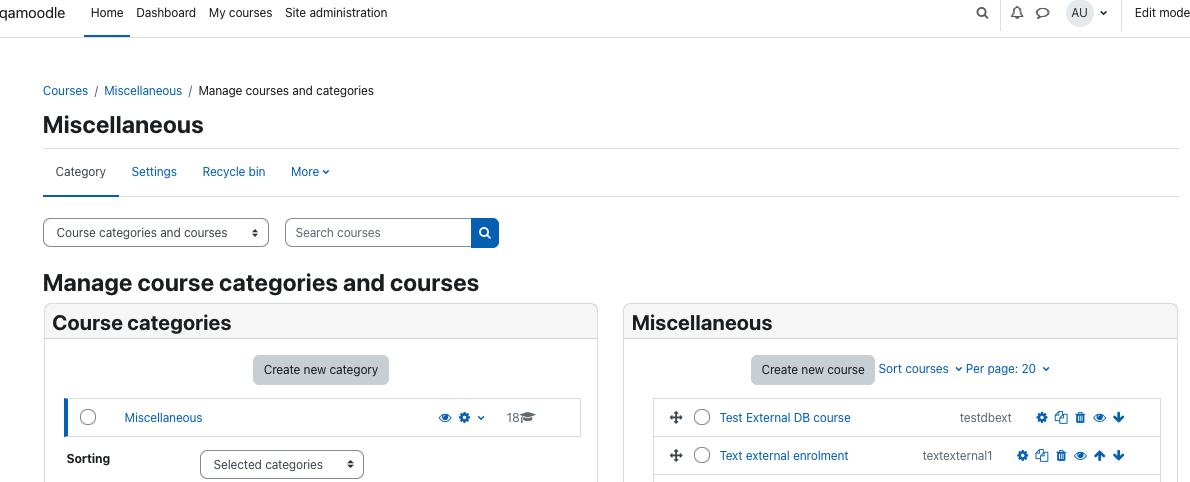The height and width of the screenshot is (482, 1190).
Task: Switch to the Recycle bin tab
Action: [234, 172]
